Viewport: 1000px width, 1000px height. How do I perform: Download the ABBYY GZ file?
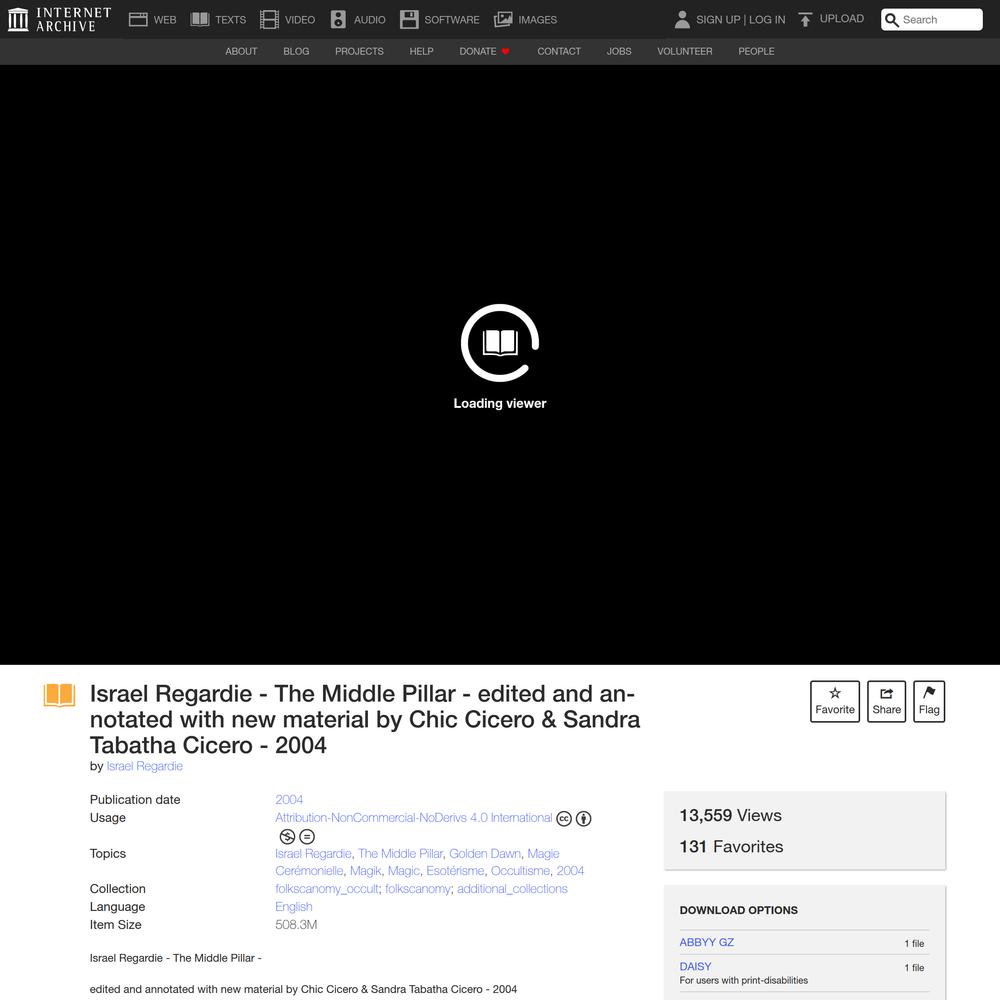pos(707,943)
